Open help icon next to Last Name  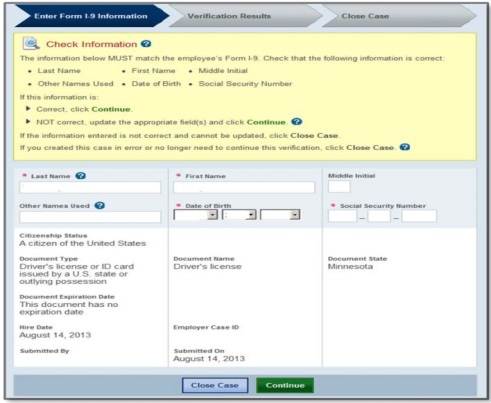80,176
